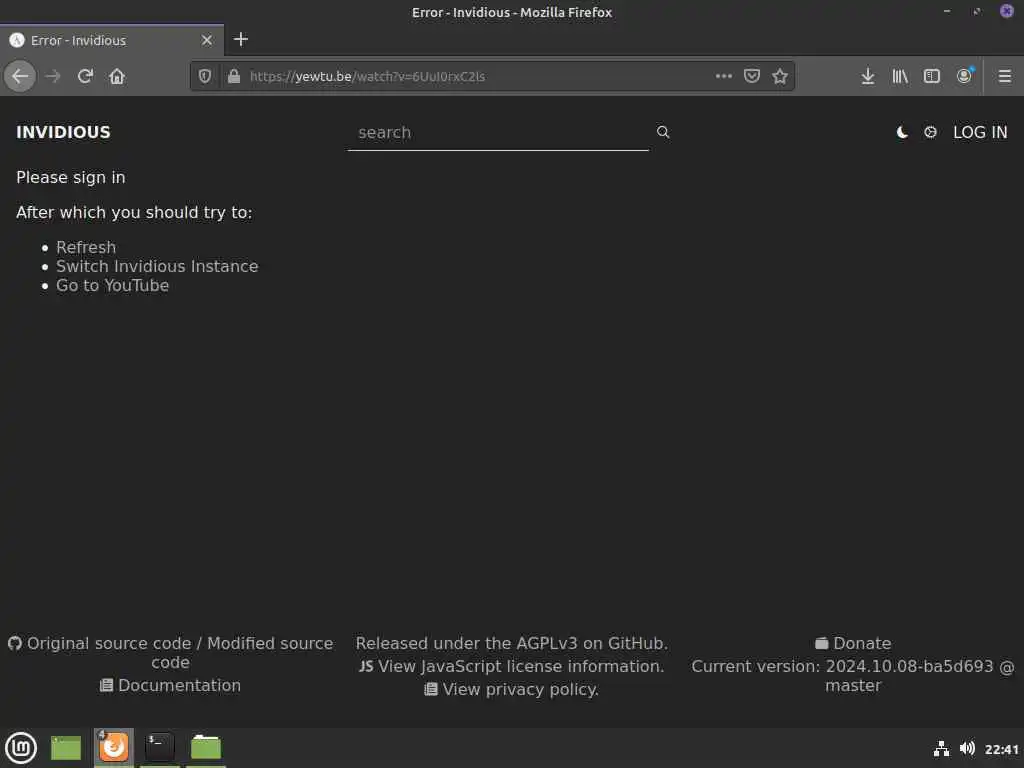Open Original source code link
The image size is (1024, 768).
click(x=108, y=643)
